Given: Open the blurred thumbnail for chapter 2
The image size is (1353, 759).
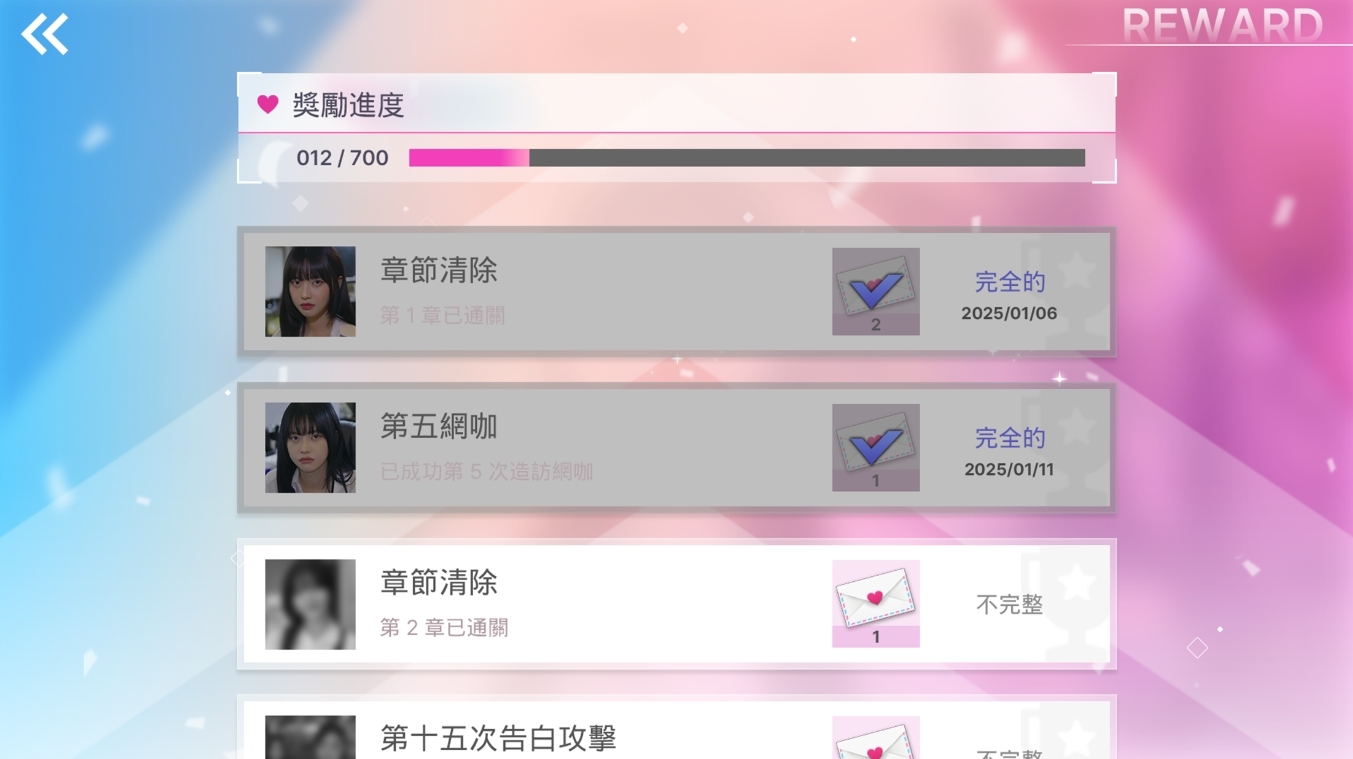Looking at the screenshot, I should pos(310,604).
